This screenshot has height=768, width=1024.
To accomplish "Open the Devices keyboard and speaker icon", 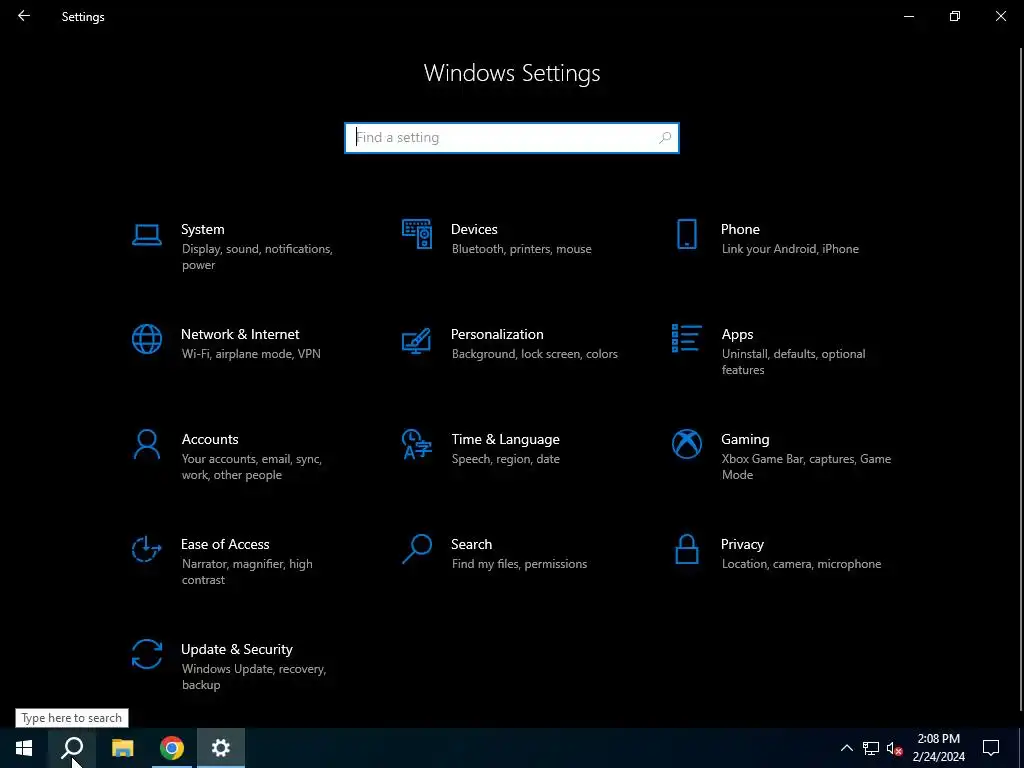I will 417,234.
